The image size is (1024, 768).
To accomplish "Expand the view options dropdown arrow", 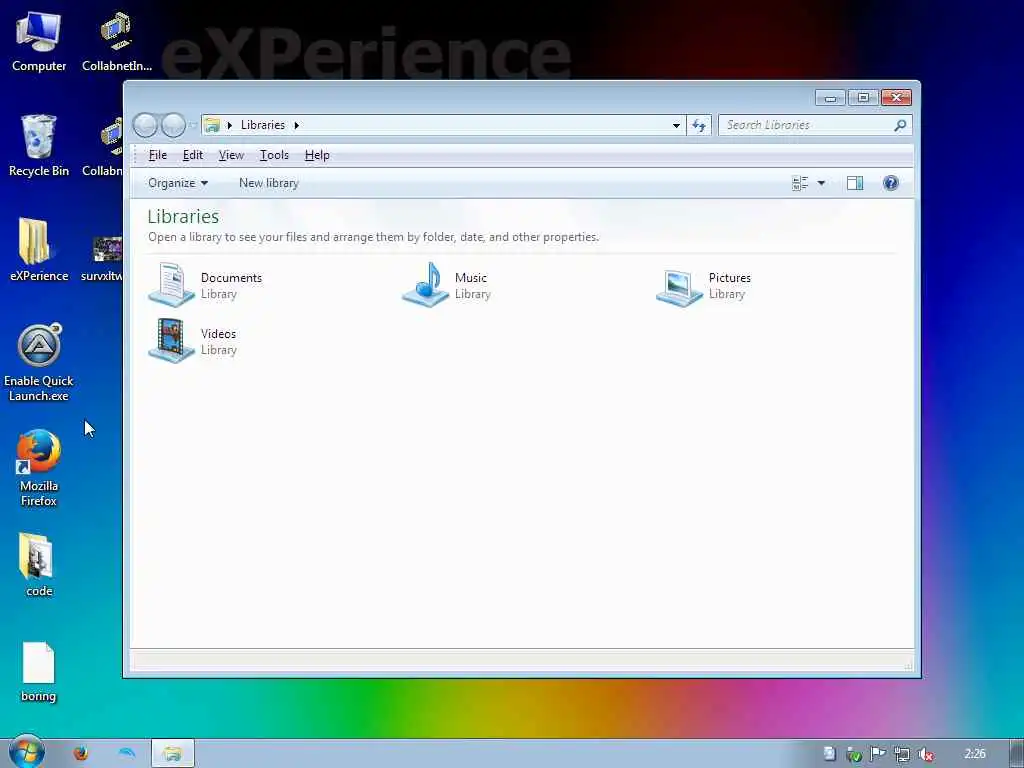I will [x=821, y=184].
